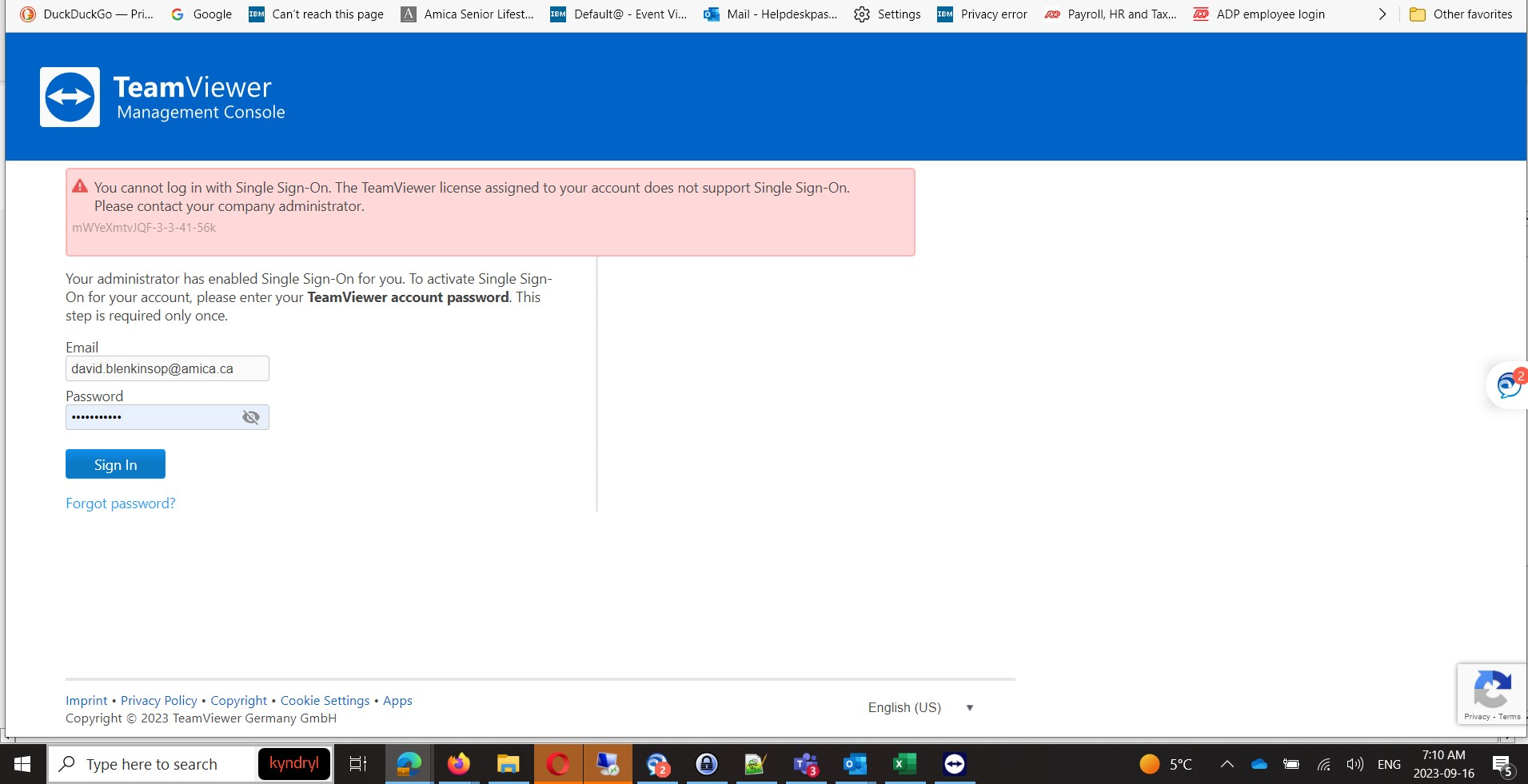Open the Opera browser in the taskbar
The height and width of the screenshot is (784, 1528).
558,764
